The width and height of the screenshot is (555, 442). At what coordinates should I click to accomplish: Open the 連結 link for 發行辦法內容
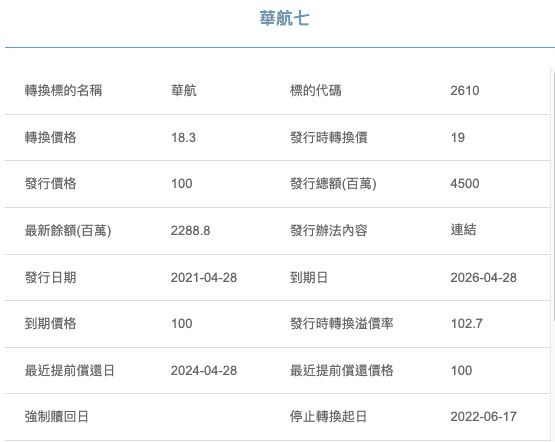point(463,230)
